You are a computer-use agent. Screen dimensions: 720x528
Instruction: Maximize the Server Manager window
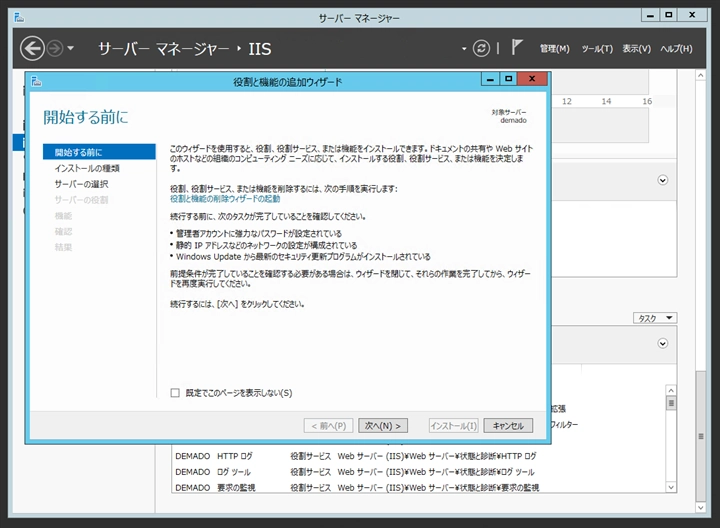click(669, 15)
